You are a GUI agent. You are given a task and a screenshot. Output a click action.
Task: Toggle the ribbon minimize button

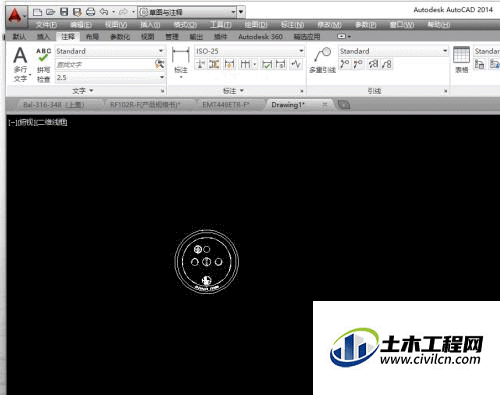(x=342, y=36)
